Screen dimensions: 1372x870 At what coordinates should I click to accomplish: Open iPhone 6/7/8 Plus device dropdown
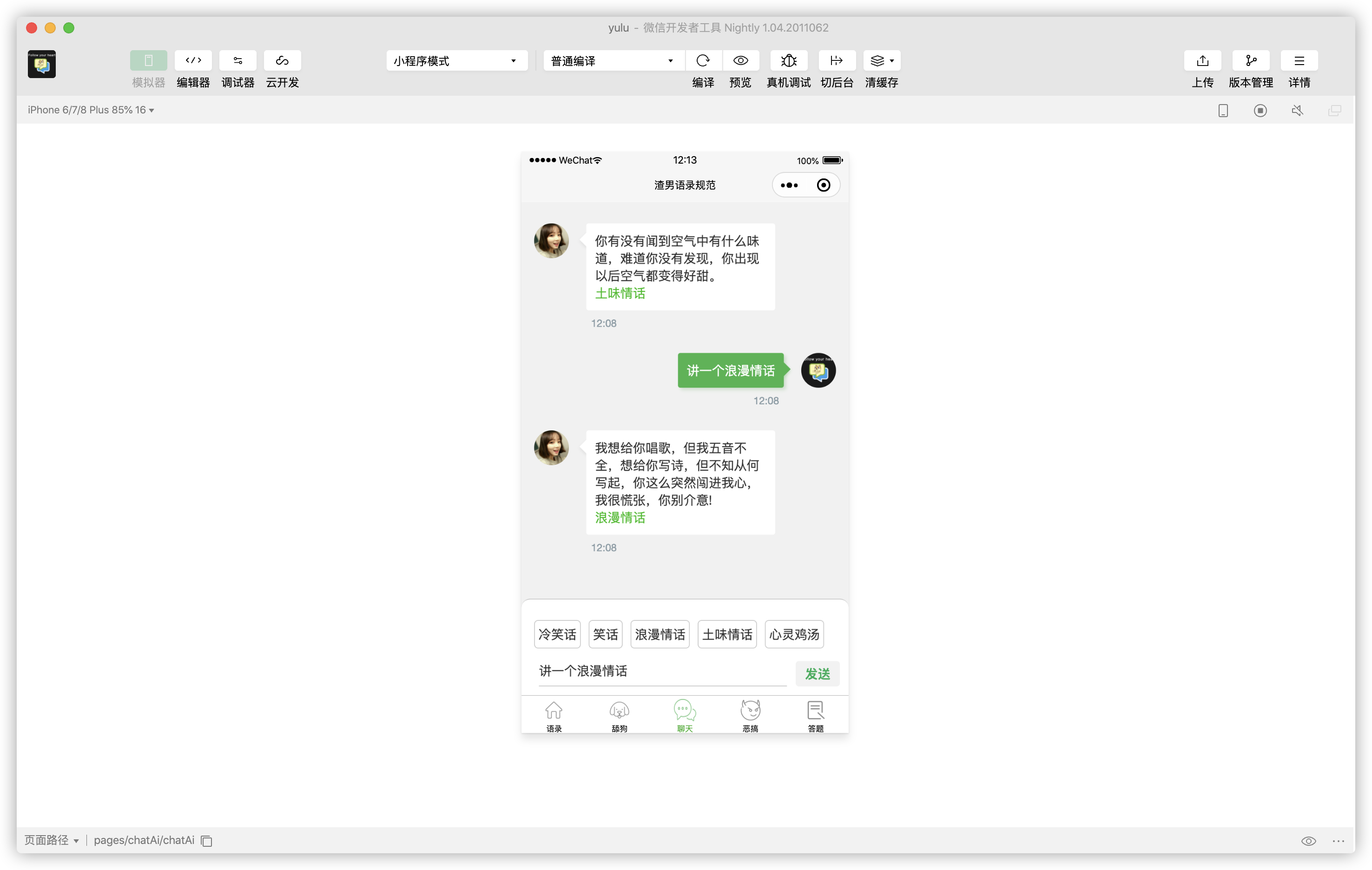pyautogui.click(x=91, y=110)
